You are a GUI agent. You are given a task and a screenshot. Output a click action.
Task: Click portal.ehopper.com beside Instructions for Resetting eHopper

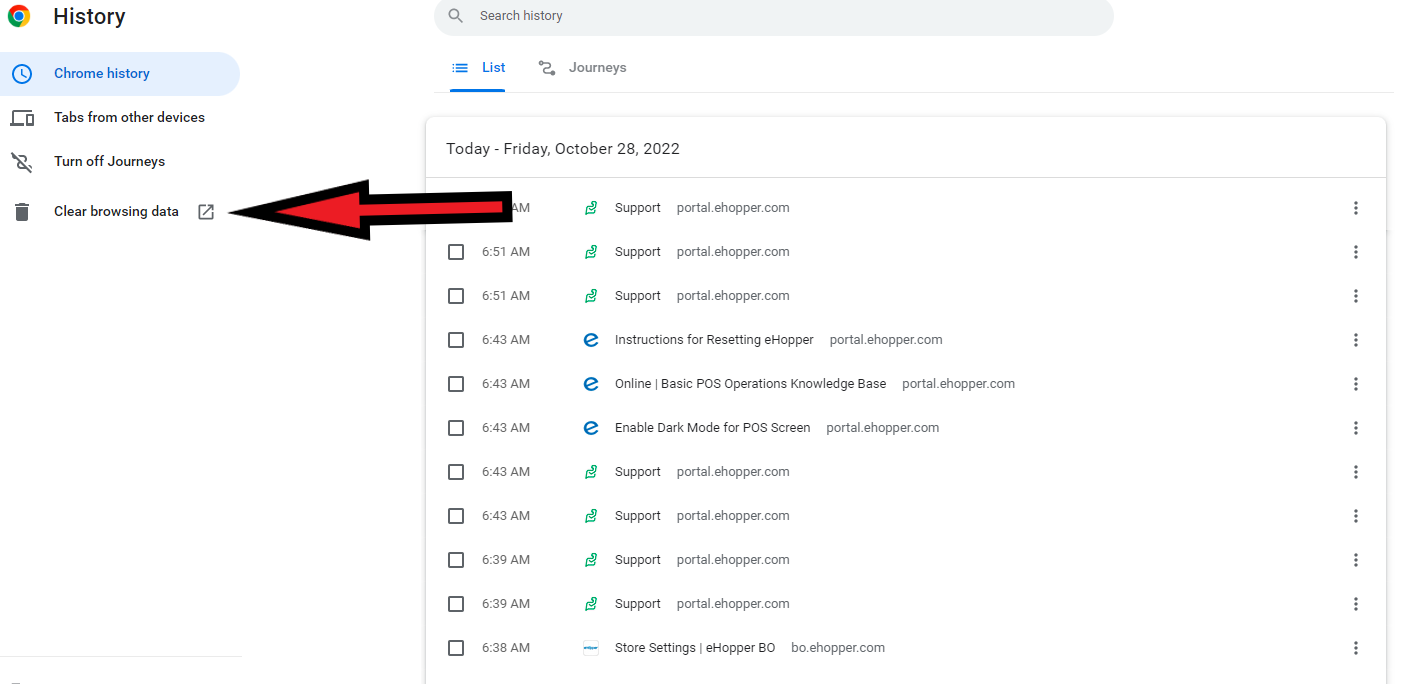point(886,340)
